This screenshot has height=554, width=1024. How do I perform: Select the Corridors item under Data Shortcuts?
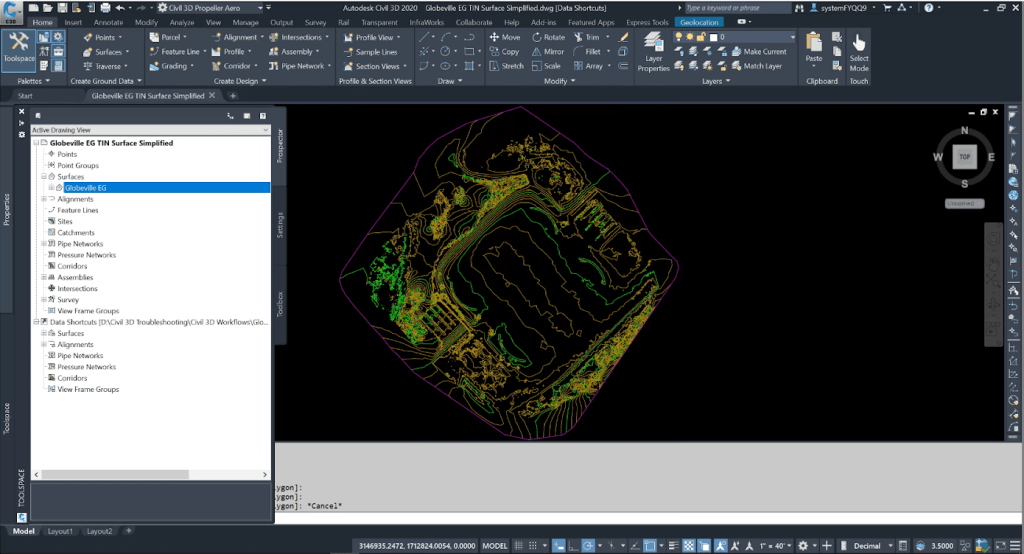[72, 378]
